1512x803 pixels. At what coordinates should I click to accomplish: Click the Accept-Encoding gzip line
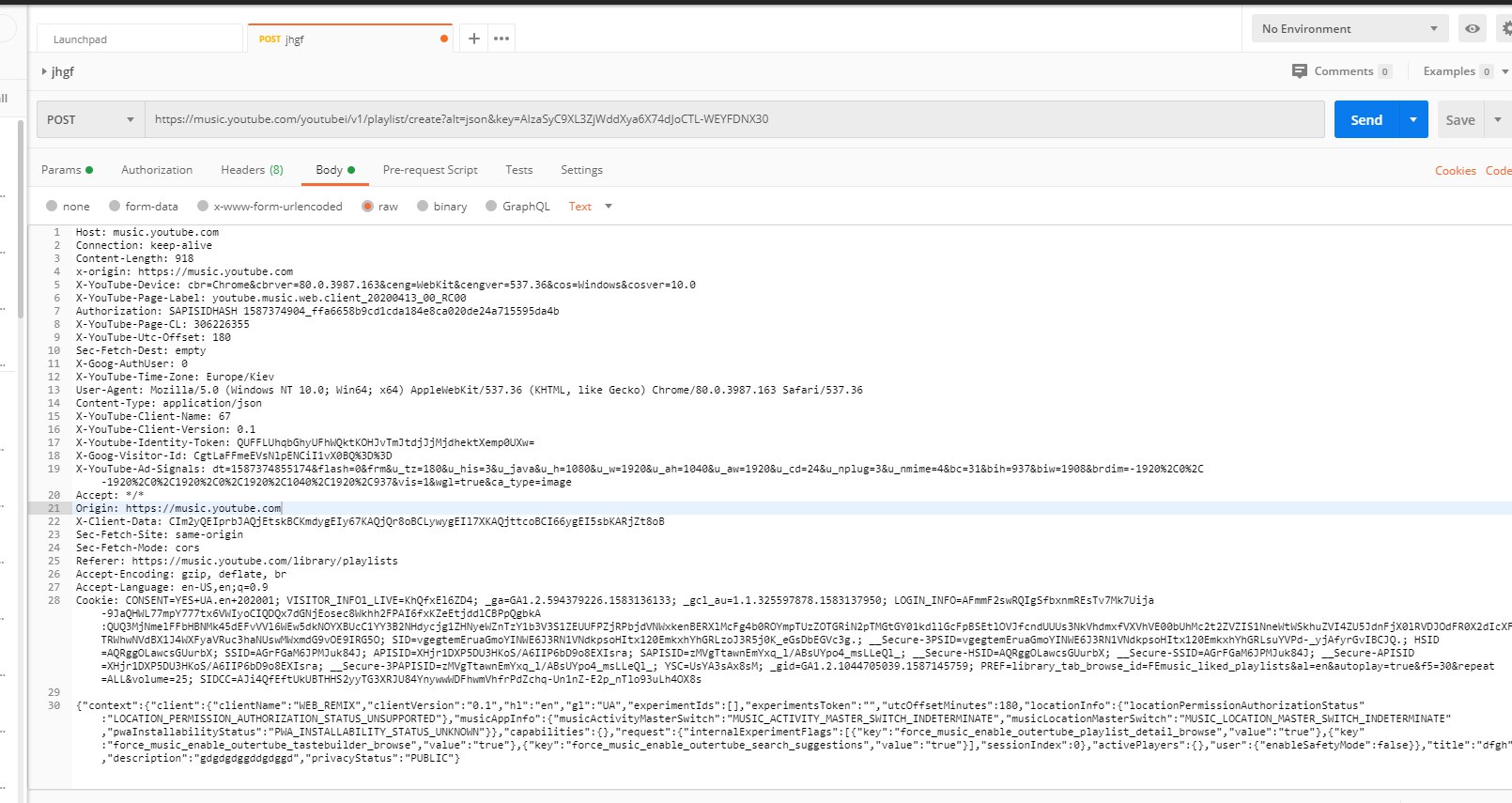pyautogui.click(x=181, y=574)
